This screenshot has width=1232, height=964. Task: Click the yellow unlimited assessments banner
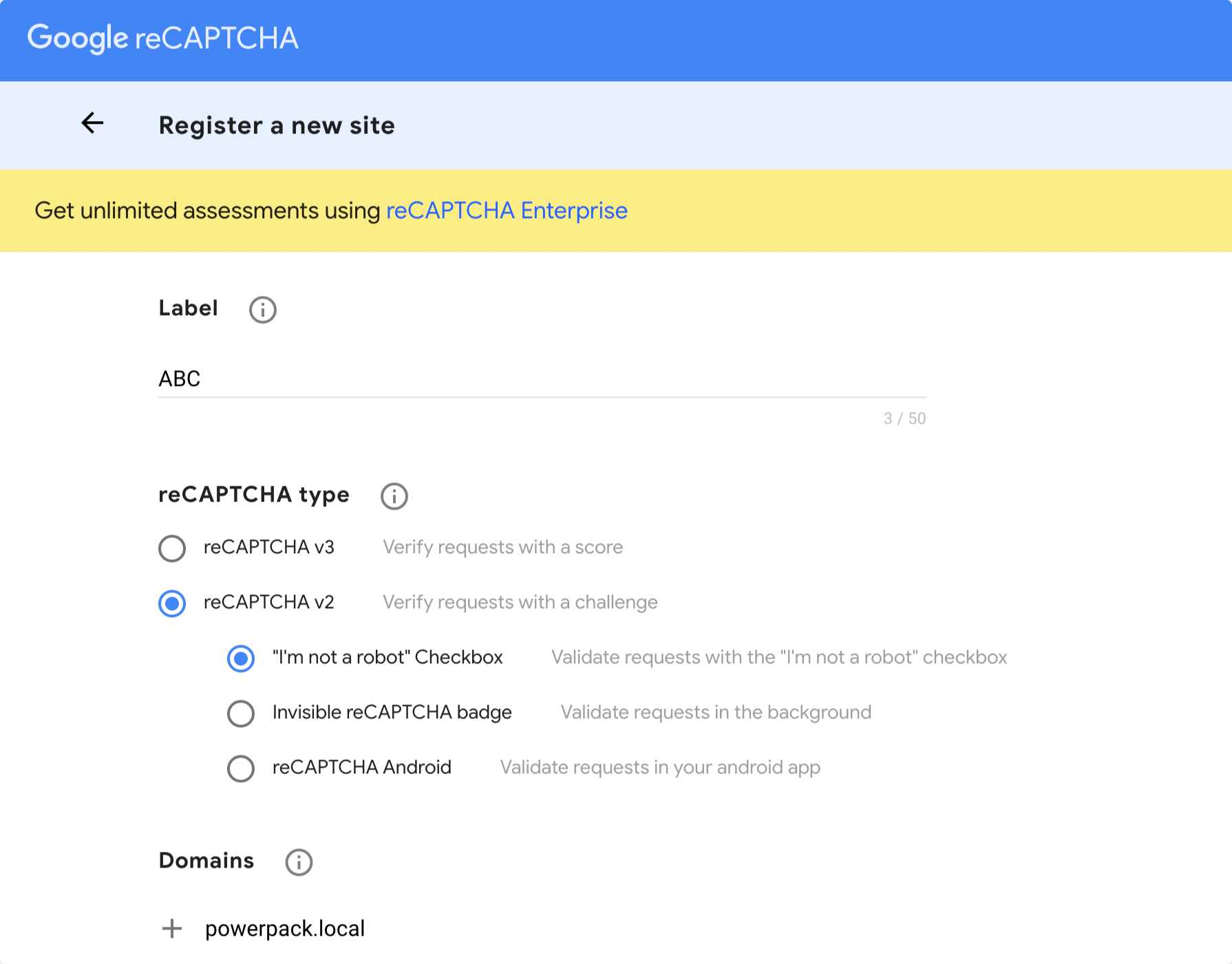pyautogui.click(x=895, y=211)
